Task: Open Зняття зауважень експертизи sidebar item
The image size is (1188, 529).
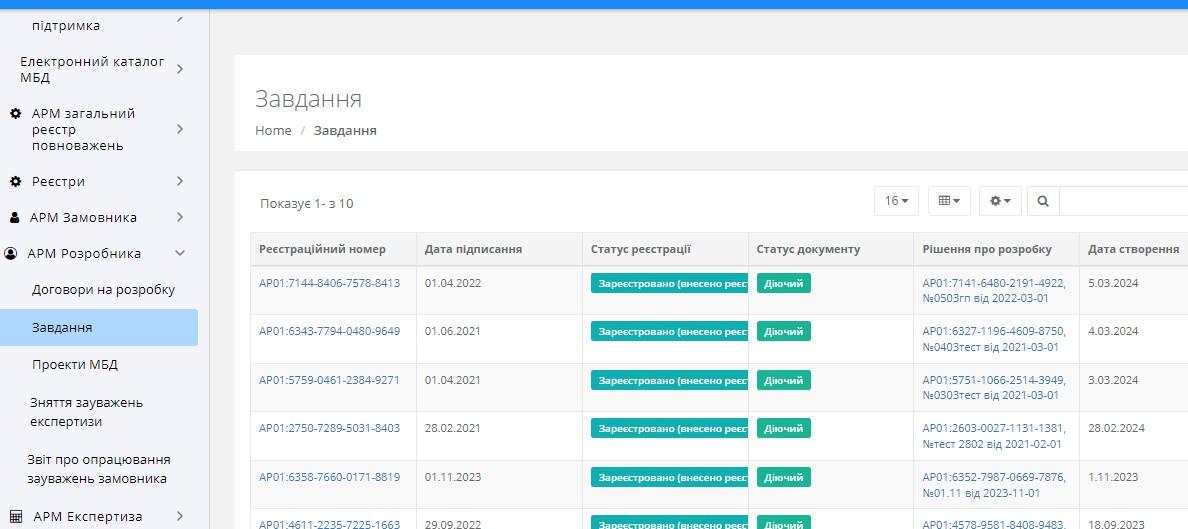Action: tap(86, 412)
